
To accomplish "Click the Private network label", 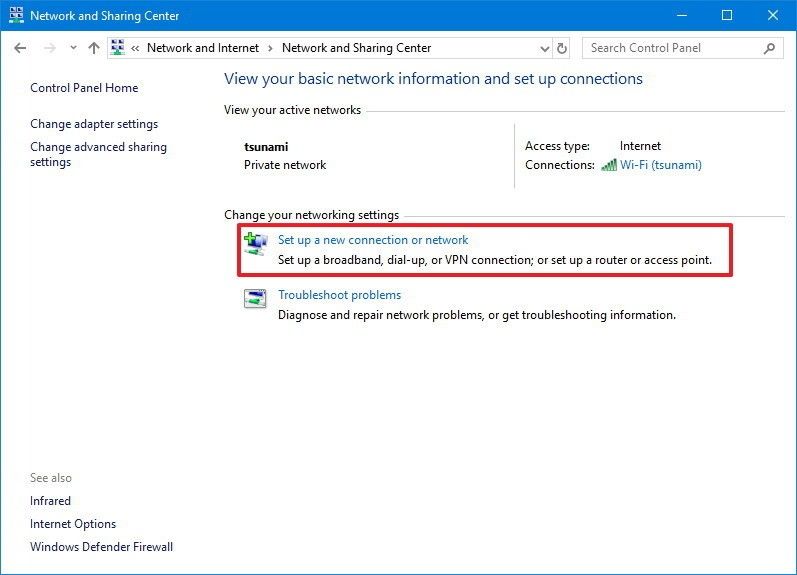I will pyautogui.click(x=285, y=165).
